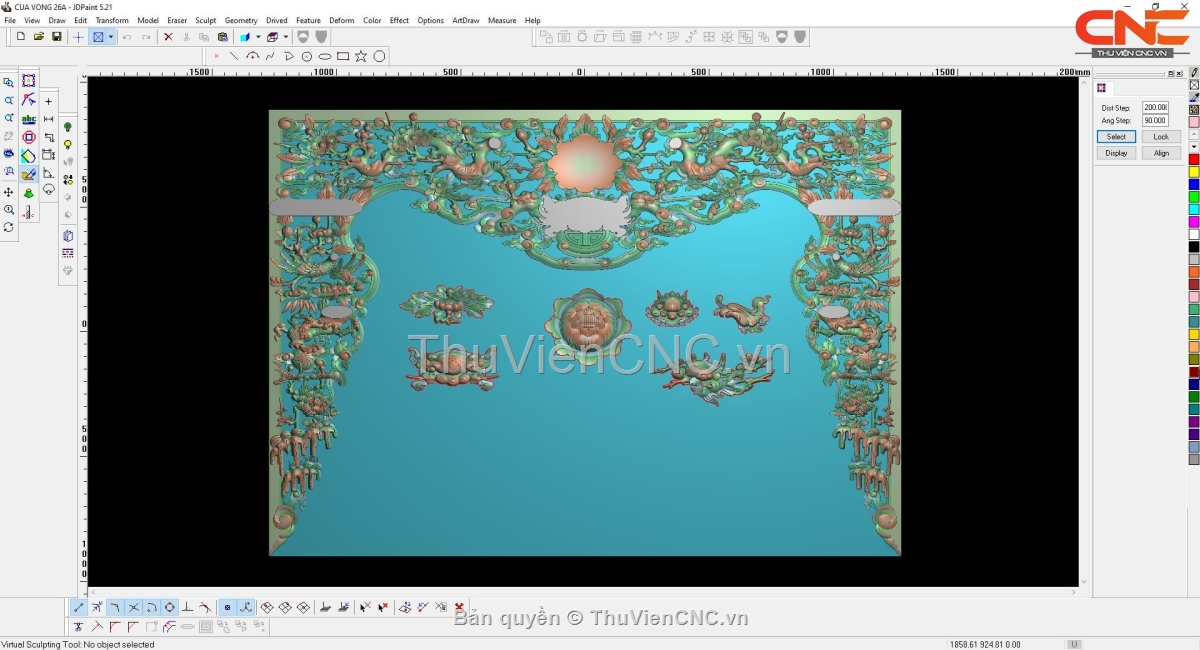This screenshot has height=650, width=1200.
Task: Expand the view mode dropdown arrow
Action: (111, 37)
